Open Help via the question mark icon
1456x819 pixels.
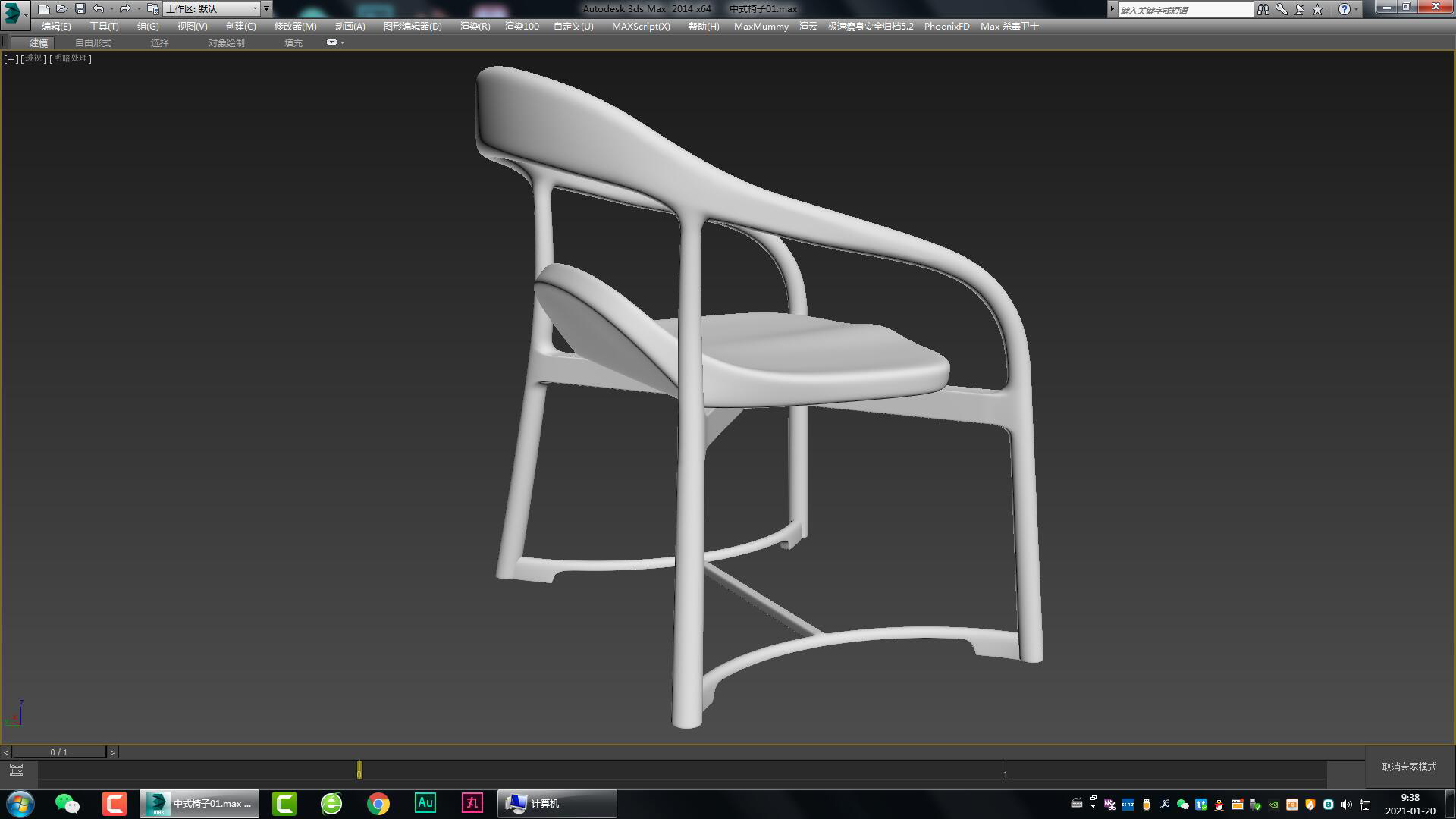click(1345, 8)
